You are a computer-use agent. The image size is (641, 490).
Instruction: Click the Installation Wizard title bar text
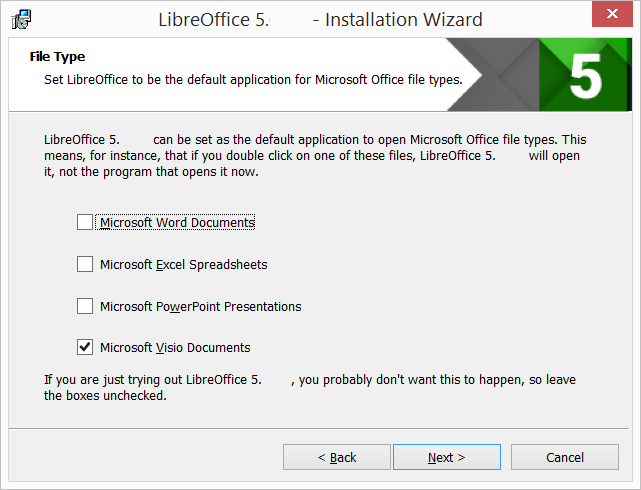pyautogui.click(x=320, y=19)
